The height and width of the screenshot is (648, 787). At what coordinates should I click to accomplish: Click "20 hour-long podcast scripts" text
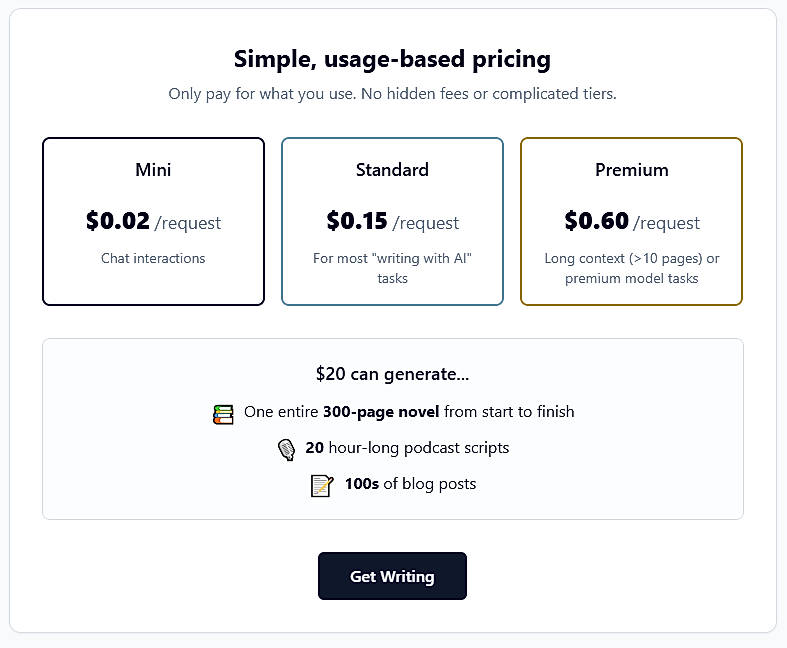[x=407, y=448]
